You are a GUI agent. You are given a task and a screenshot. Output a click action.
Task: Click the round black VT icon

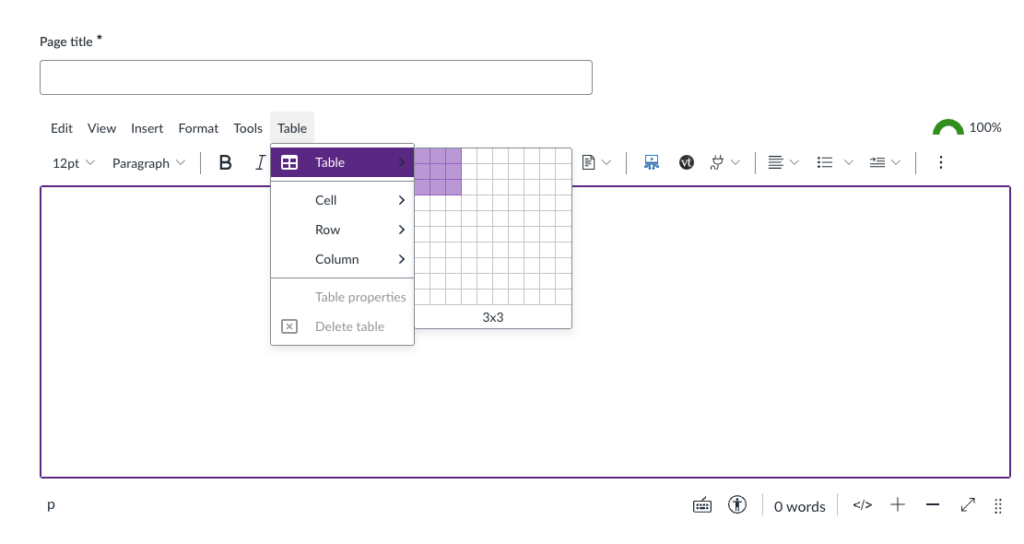coord(686,163)
